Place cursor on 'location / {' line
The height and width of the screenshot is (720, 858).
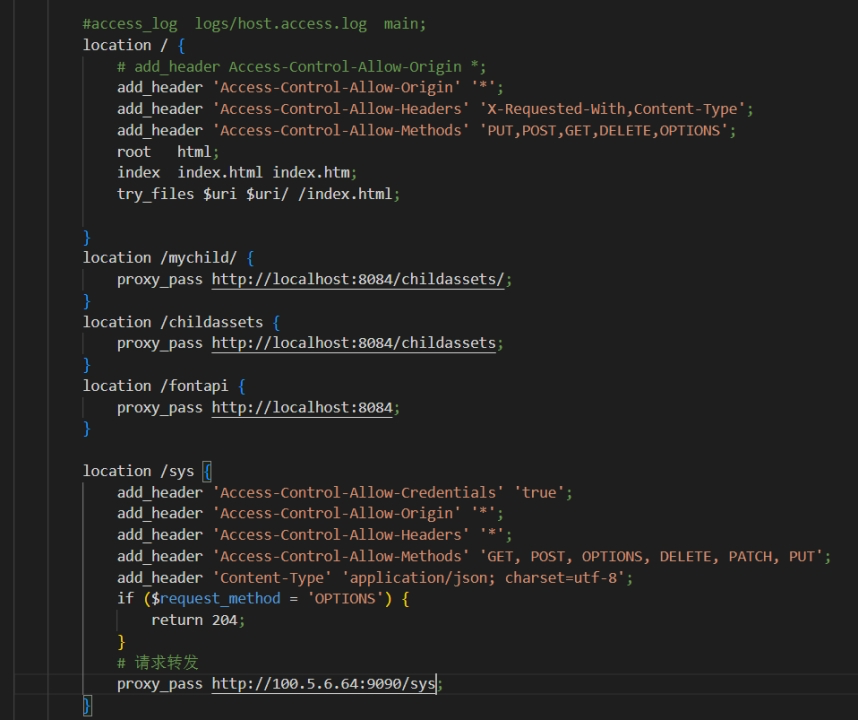pos(134,45)
